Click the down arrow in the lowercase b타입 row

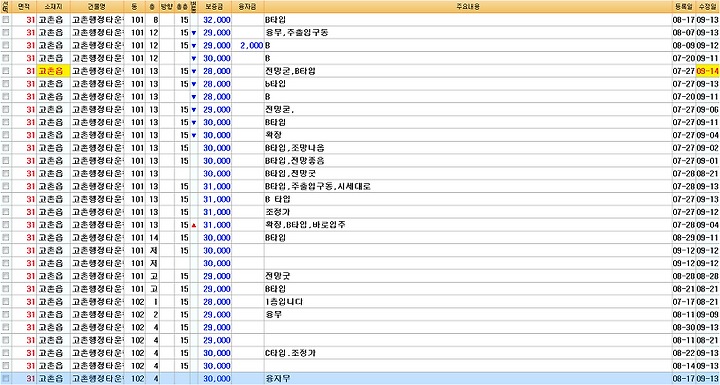193,85
